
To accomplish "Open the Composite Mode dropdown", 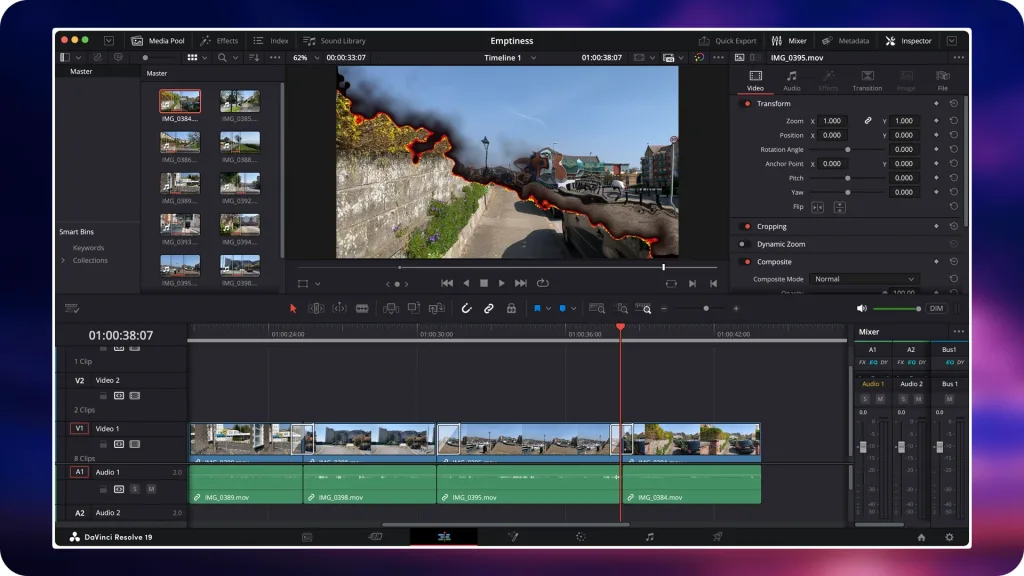I will coord(864,279).
